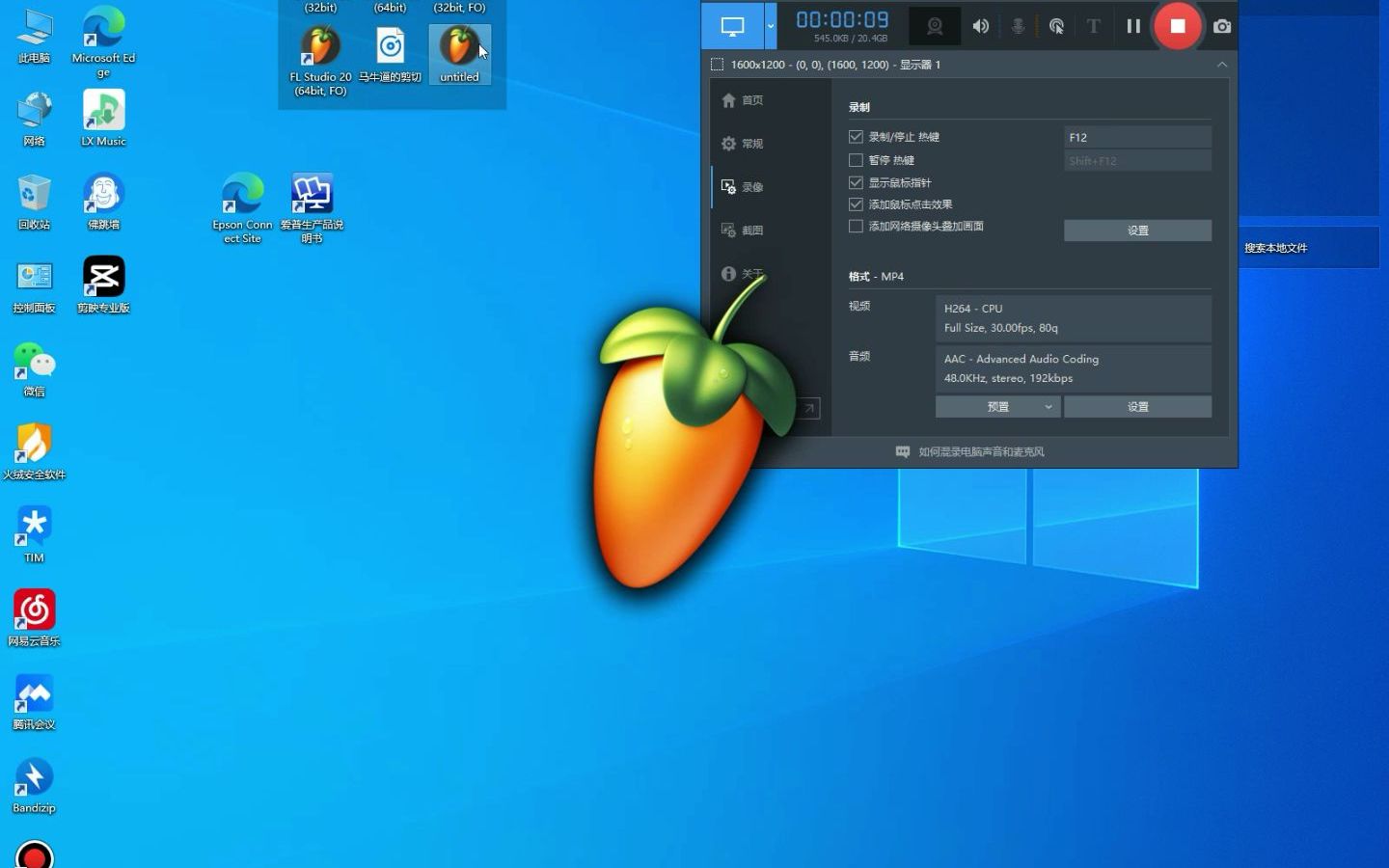The height and width of the screenshot is (868, 1389).
Task: Collapse the recording region info bar chevron
Action: tap(1222, 65)
